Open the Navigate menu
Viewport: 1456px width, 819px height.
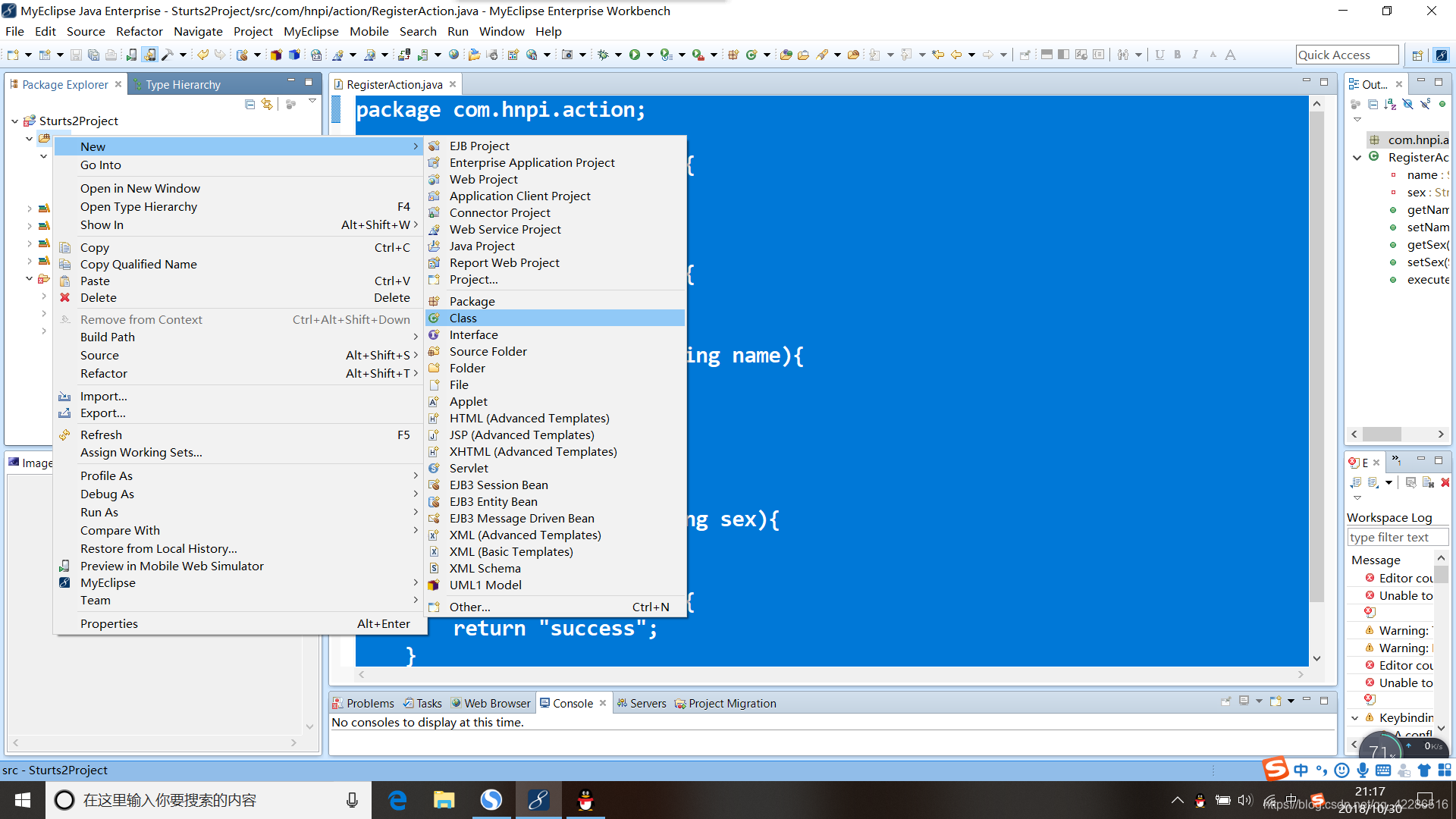(198, 31)
